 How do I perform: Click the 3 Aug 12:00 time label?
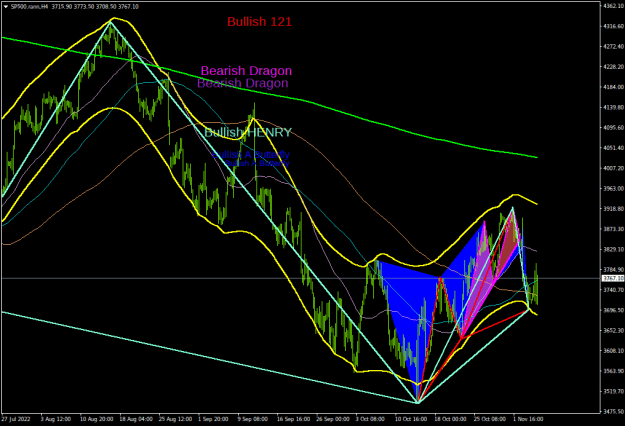(x=56, y=419)
